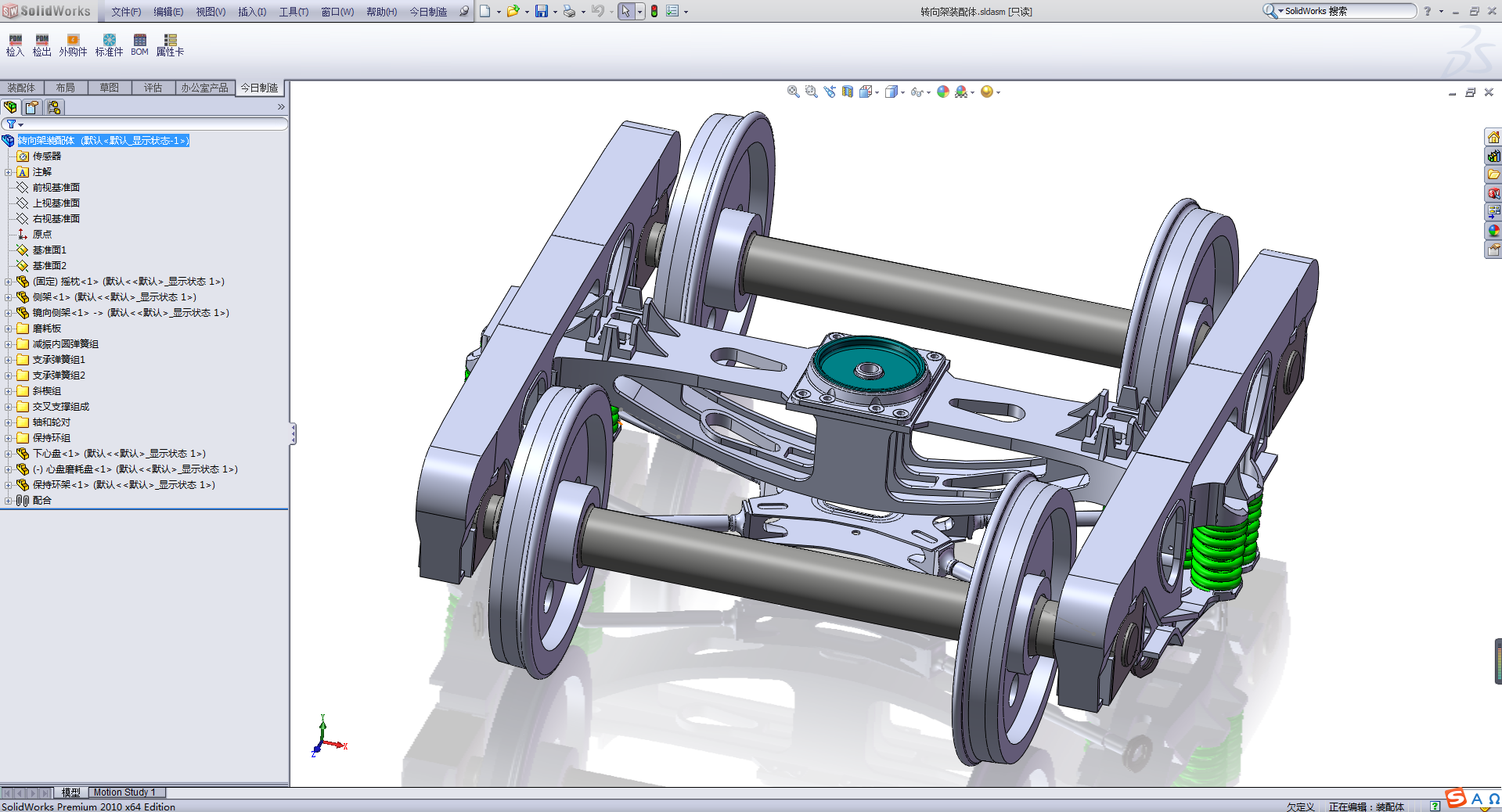1502x812 pixels.
Task: Toggle the menu bar pin icon
Action: (463, 11)
